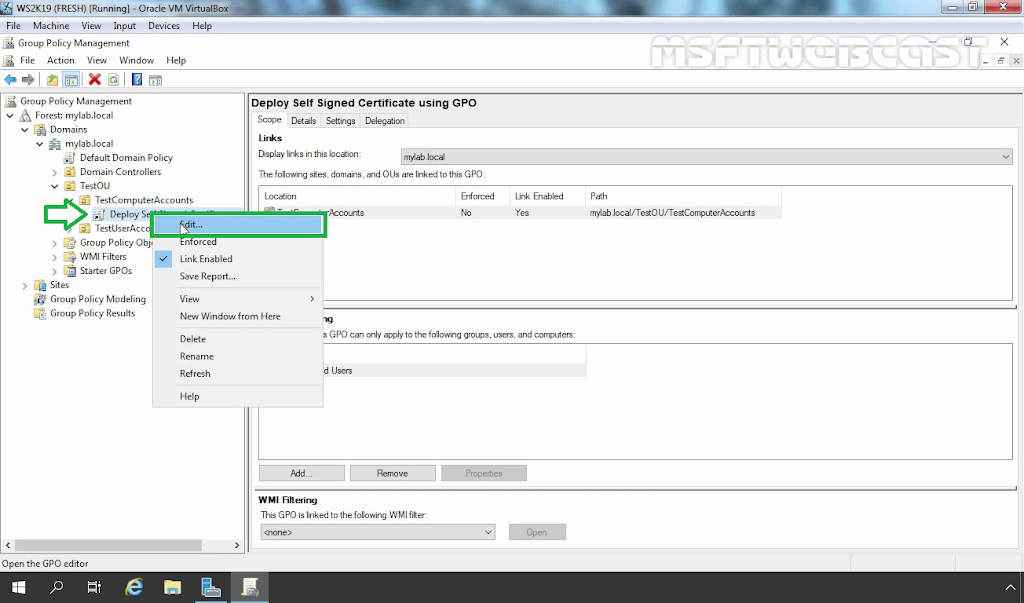
Task: Select Default Domain Policy GPO link icon
Action: click(69, 158)
